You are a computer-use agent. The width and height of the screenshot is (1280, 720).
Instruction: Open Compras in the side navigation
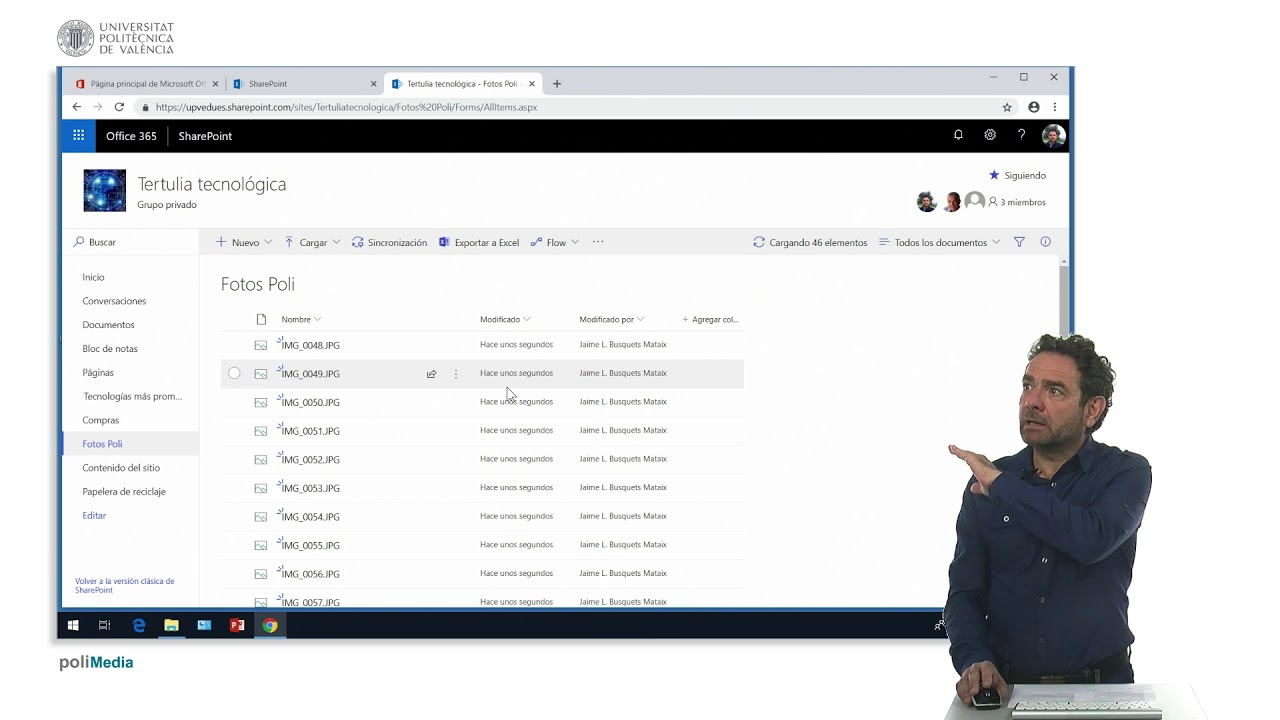coord(101,420)
